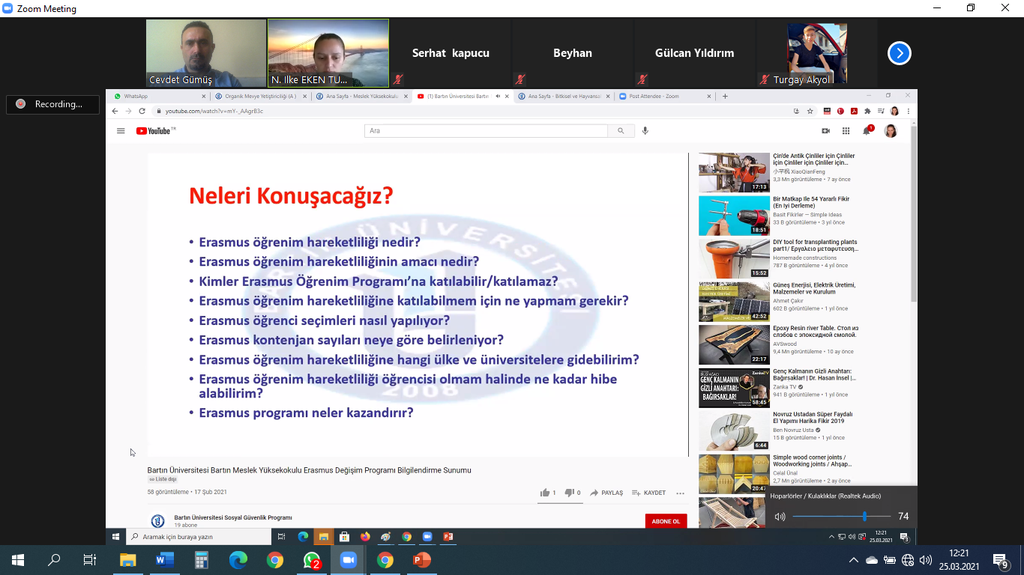Open the YouTube apps grid icon
This screenshot has height=575, width=1024.
846,131
